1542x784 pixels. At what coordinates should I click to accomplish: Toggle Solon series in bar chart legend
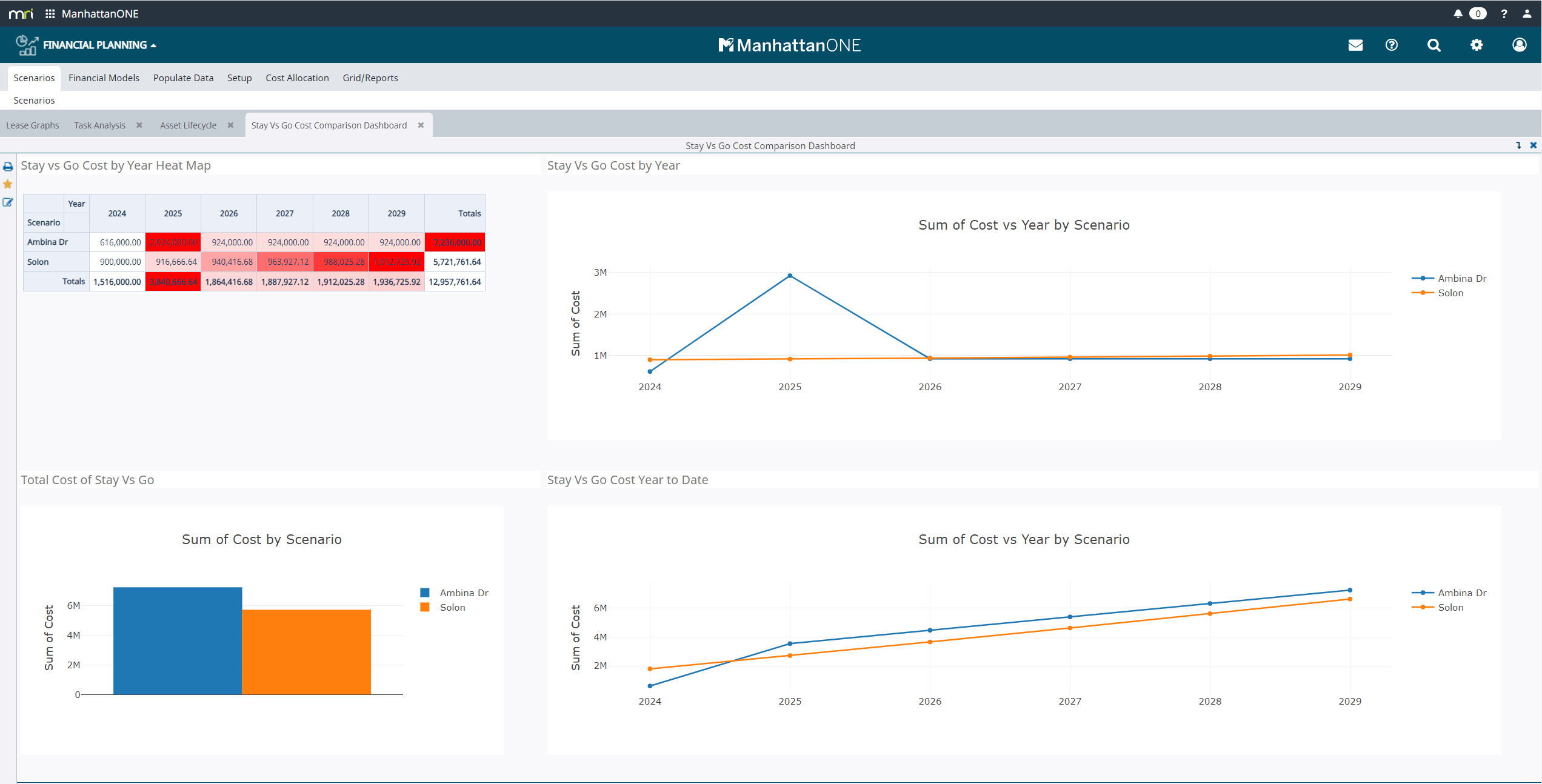452,608
